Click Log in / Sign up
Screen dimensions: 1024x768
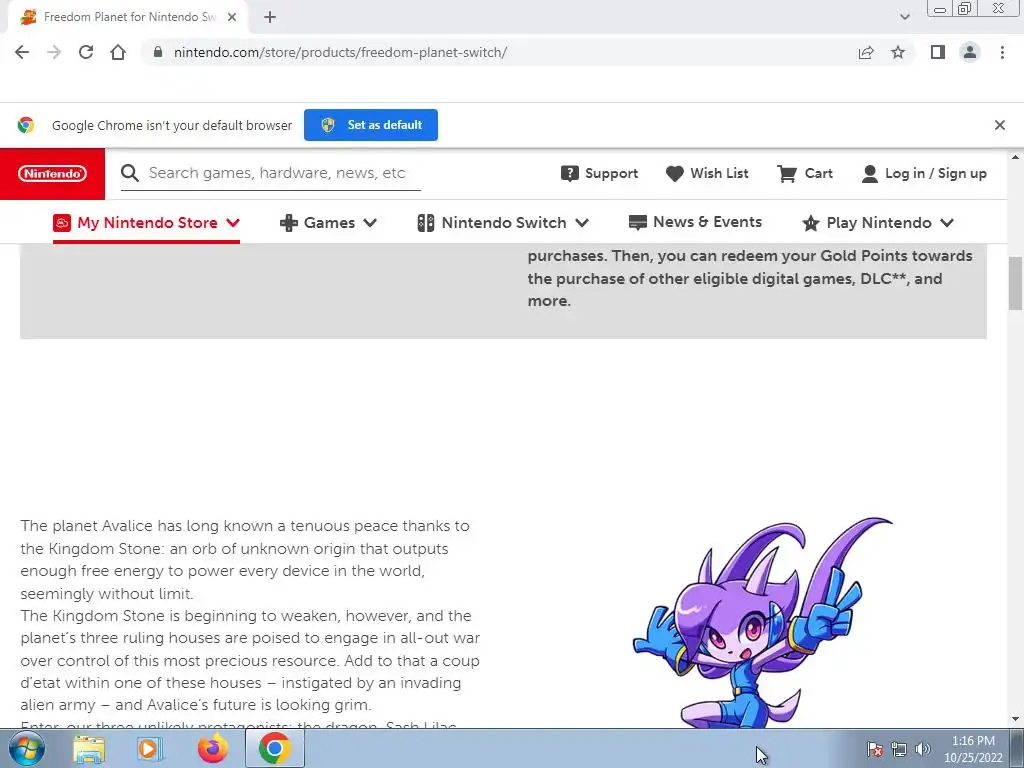click(x=924, y=173)
